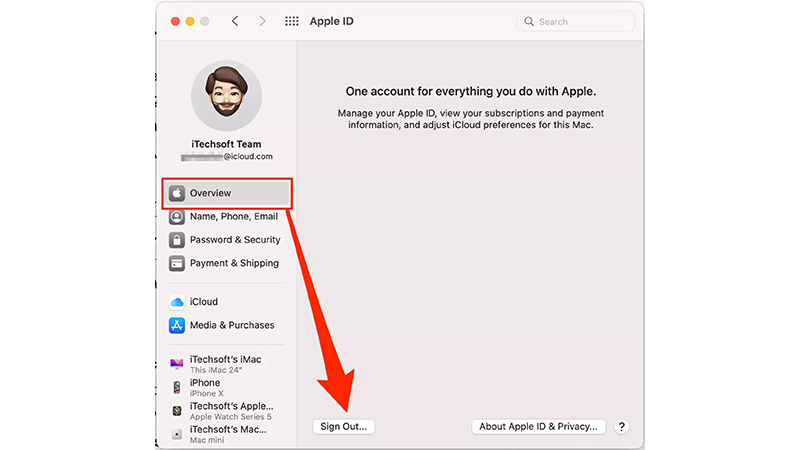Click the help question mark button
The image size is (800, 450).
[x=621, y=427]
